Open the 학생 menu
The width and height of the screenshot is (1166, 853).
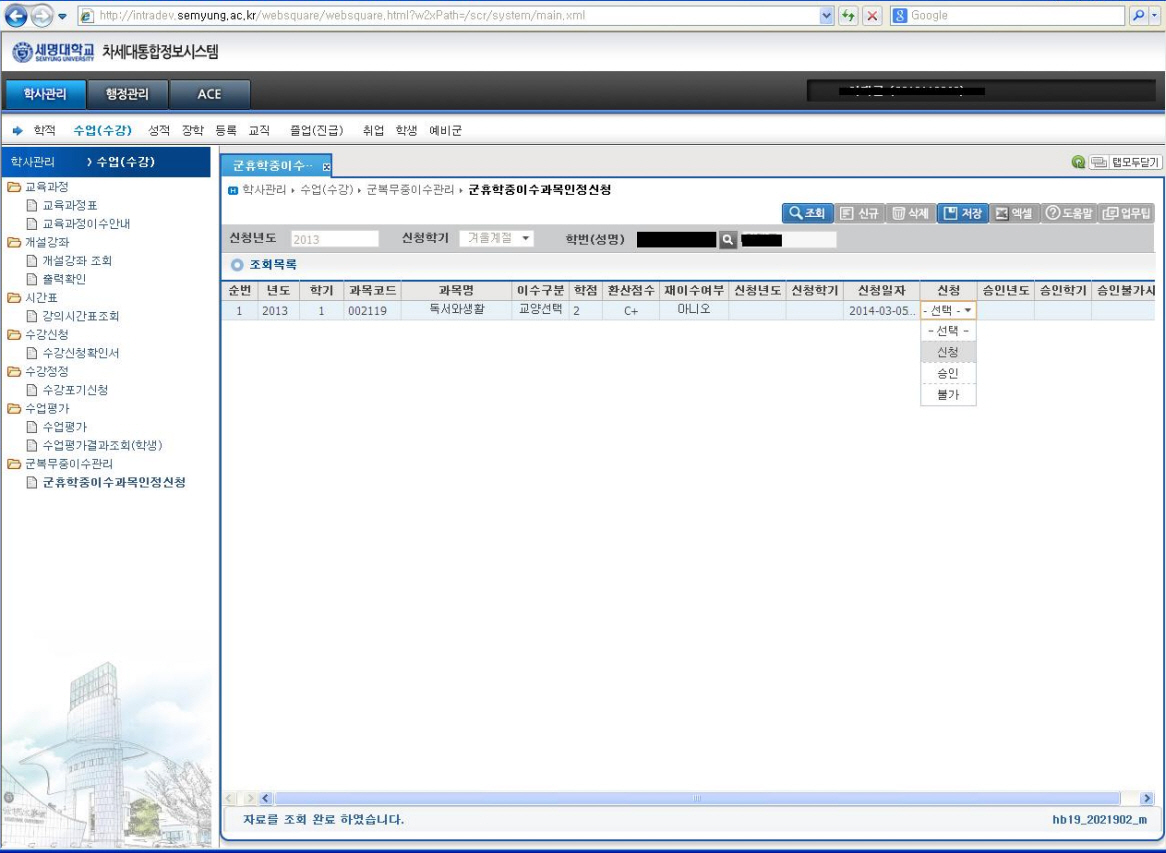(x=406, y=131)
